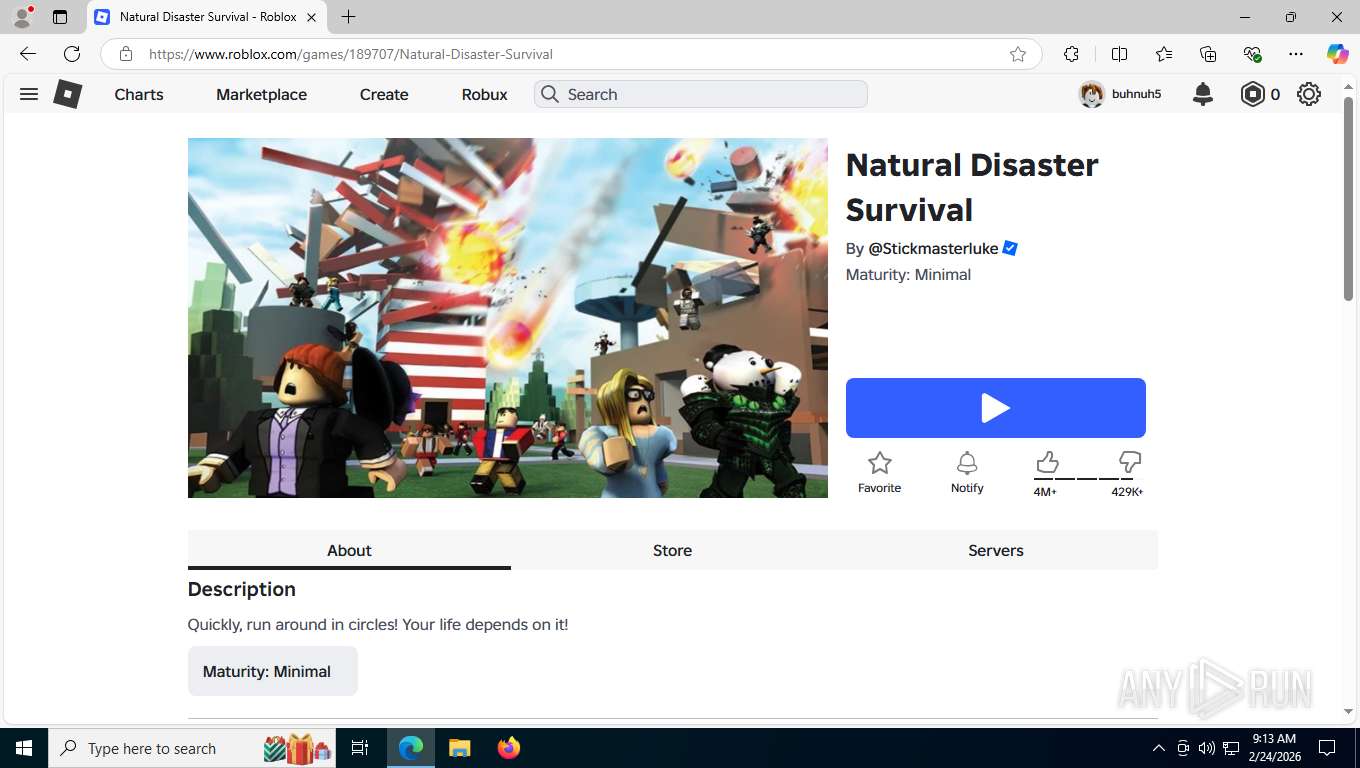
Task: Launch Firefox from the taskbar
Action: coord(509,748)
